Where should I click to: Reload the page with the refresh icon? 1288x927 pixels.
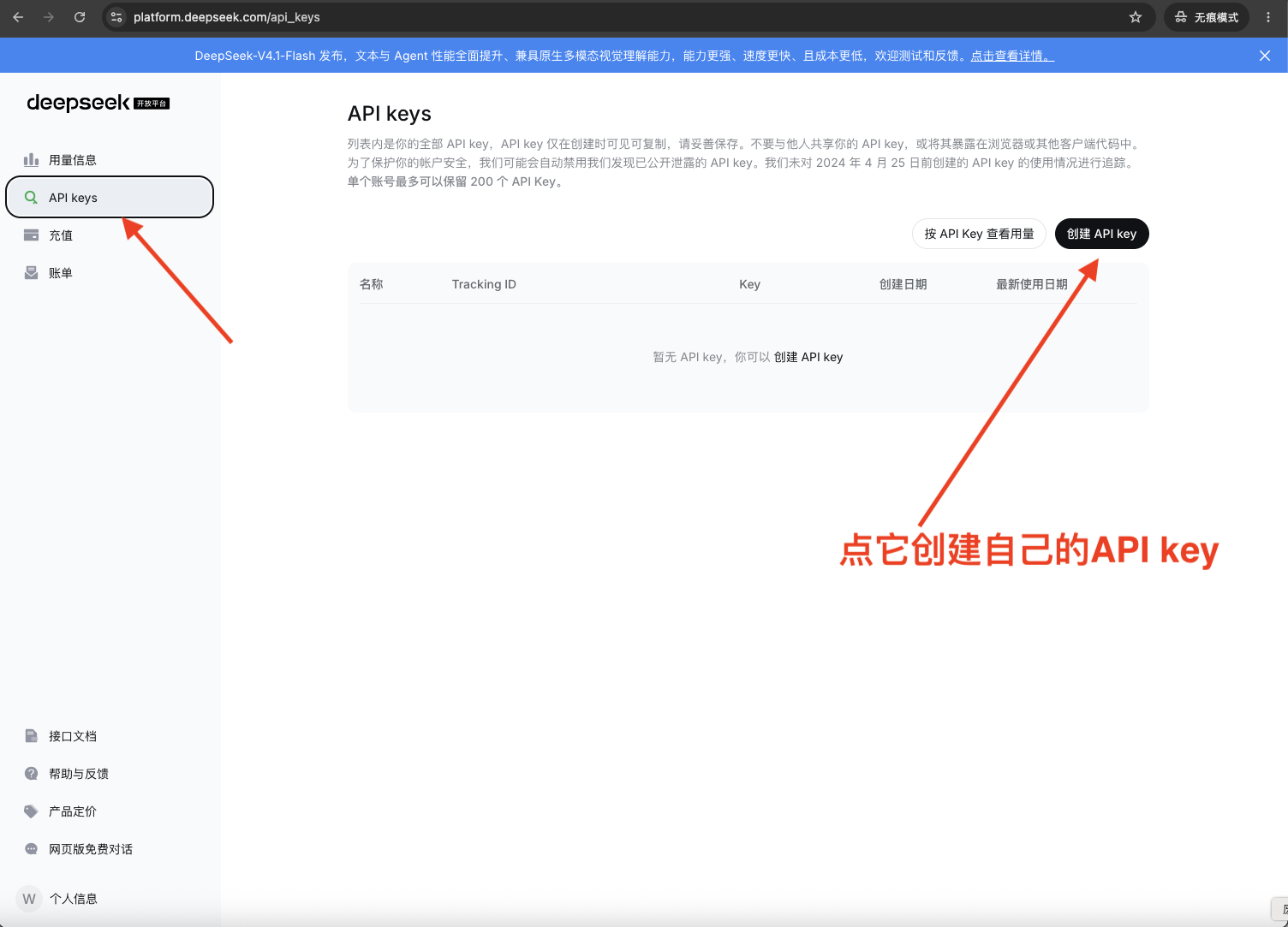80,17
